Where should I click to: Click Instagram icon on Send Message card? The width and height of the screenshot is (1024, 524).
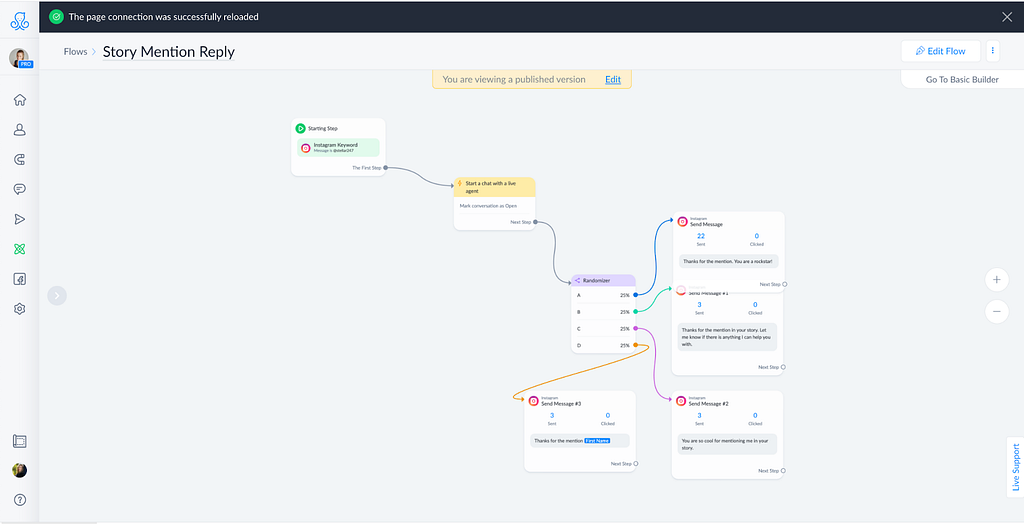pyautogui.click(x=682, y=221)
